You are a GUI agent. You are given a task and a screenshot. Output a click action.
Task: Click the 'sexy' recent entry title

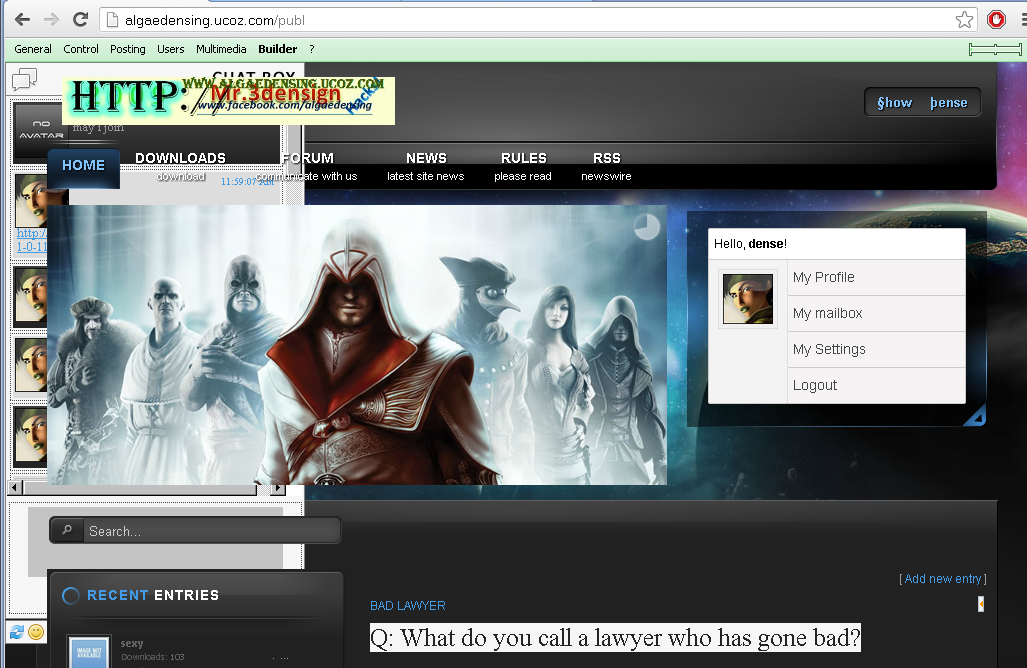132,643
